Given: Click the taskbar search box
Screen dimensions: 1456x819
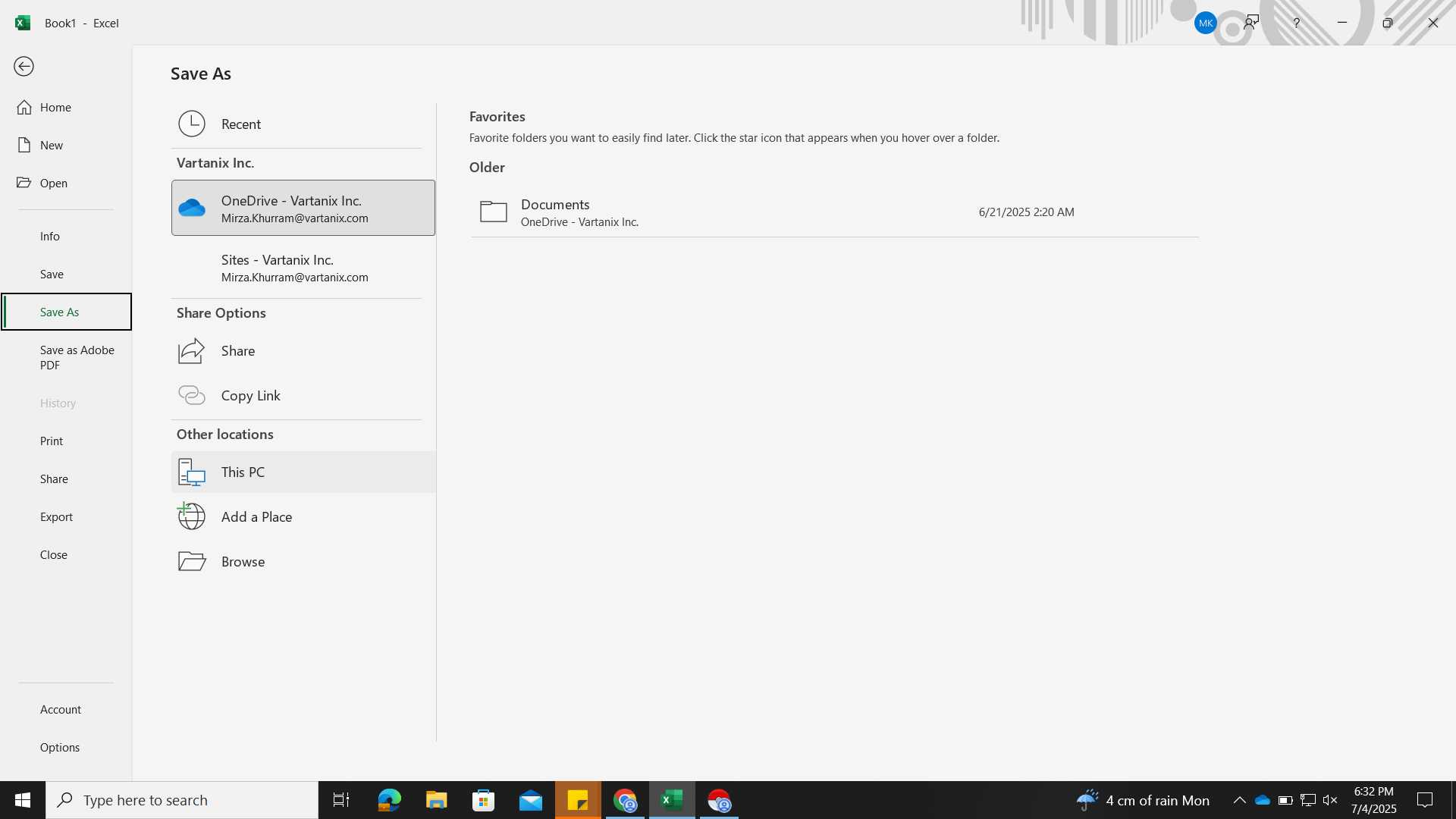Looking at the screenshot, I should [x=182, y=800].
